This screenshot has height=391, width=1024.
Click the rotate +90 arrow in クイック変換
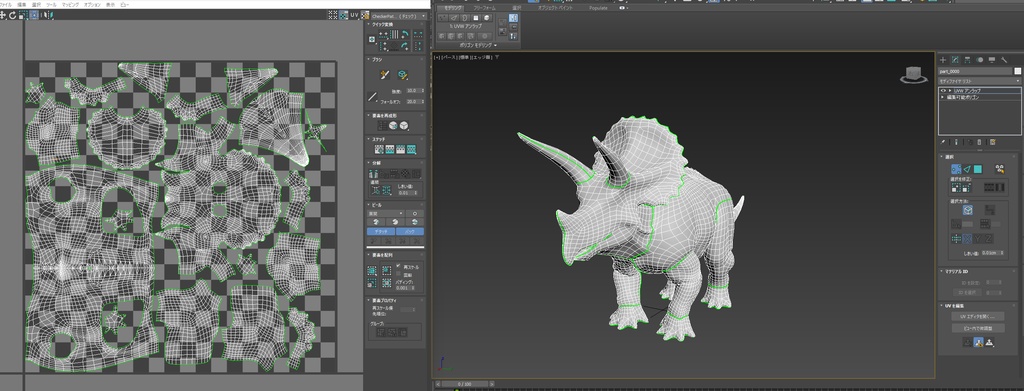coord(405,34)
